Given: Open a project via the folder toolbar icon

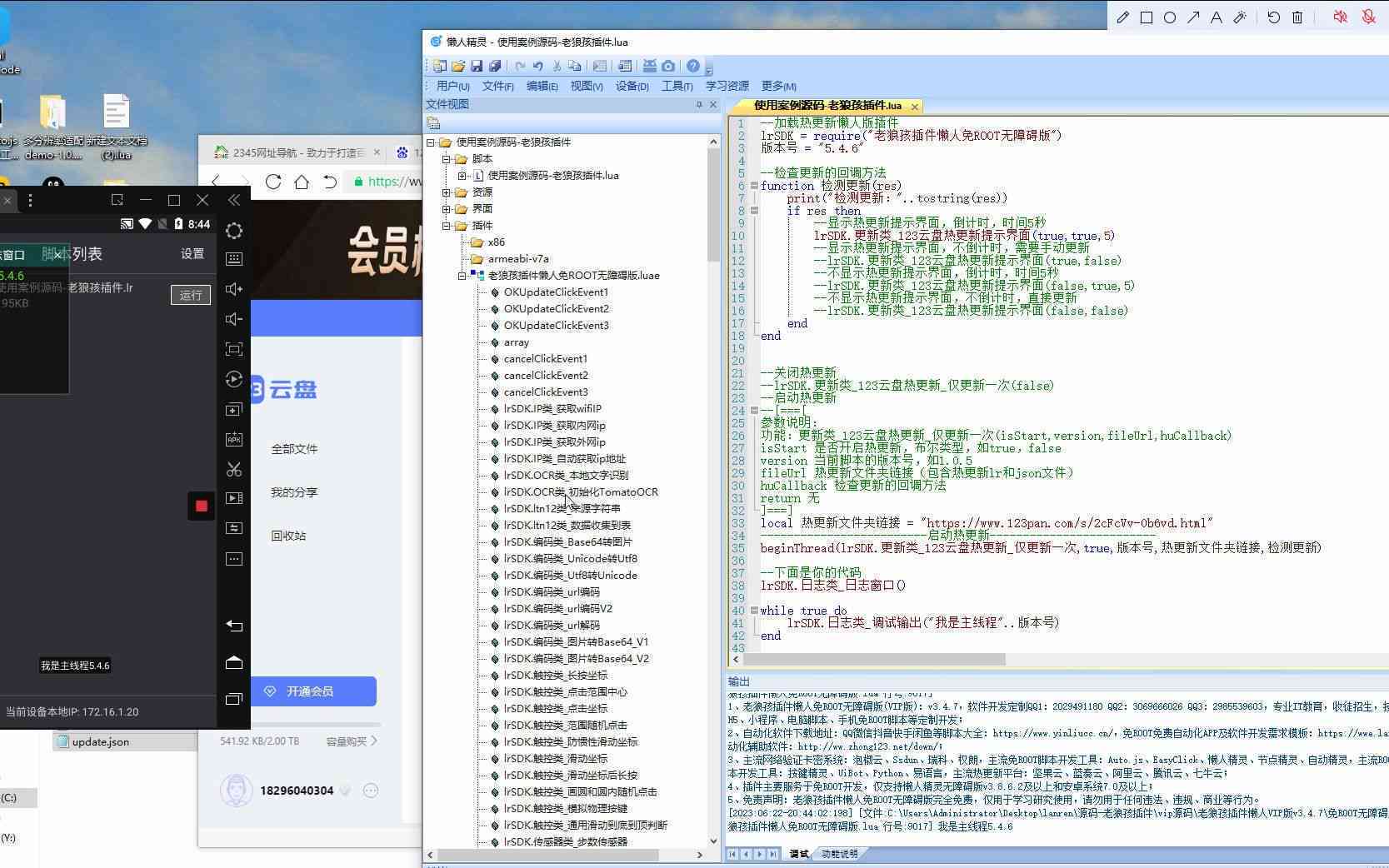Looking at the screenshot, I should [x=458, y=66].
